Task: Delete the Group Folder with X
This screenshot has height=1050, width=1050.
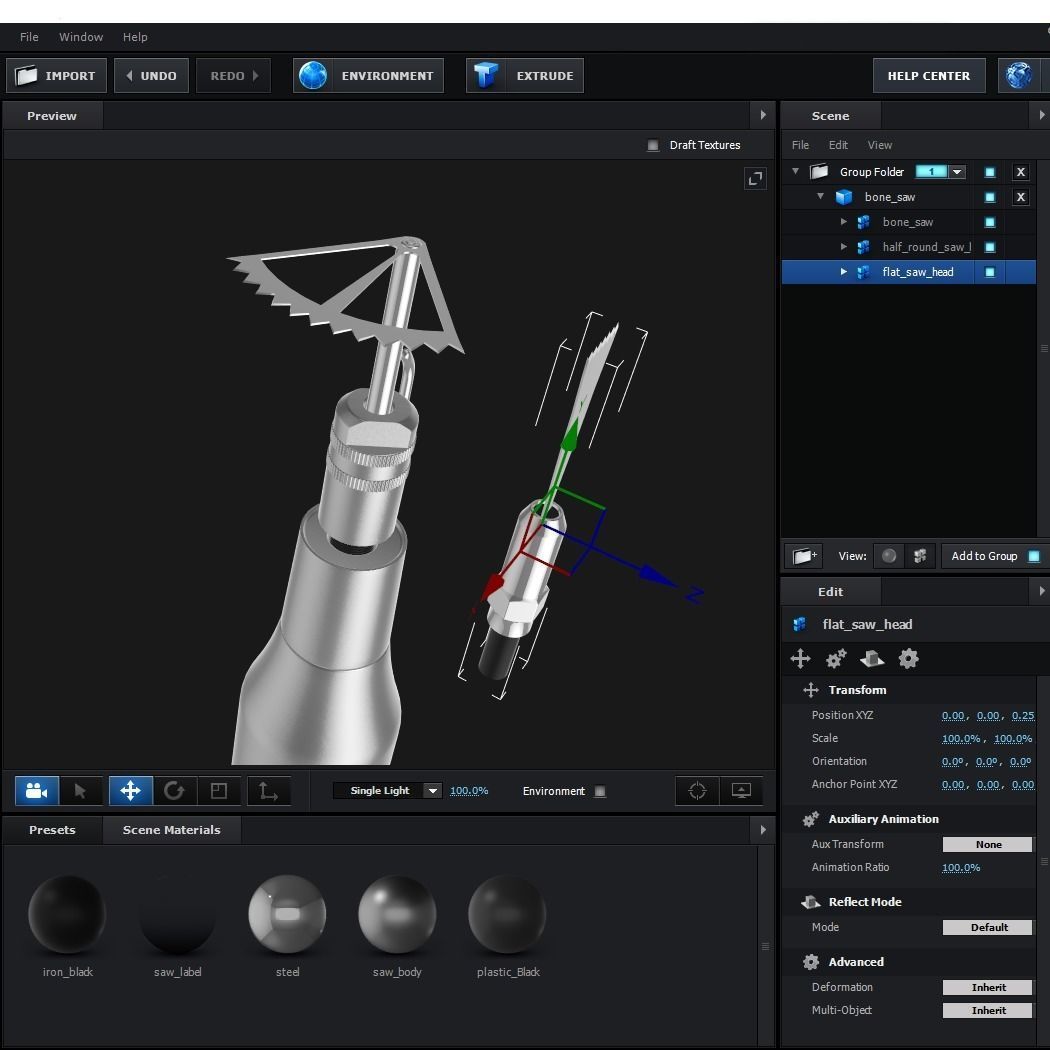Action: tap(1021, 172)
